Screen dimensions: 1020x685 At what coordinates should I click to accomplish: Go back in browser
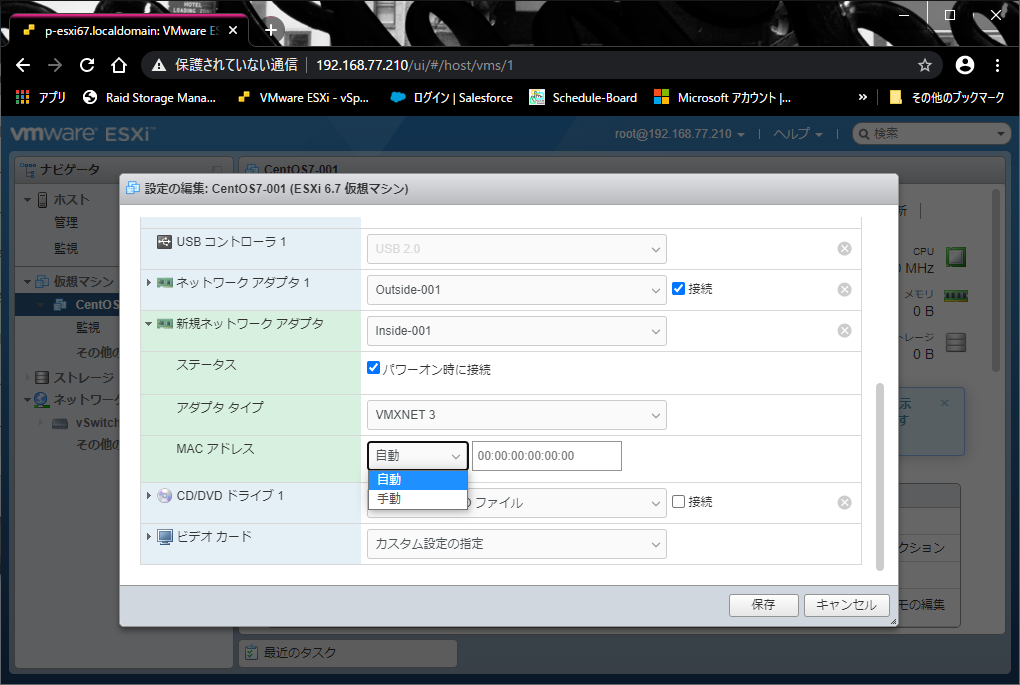coord(23,65)
